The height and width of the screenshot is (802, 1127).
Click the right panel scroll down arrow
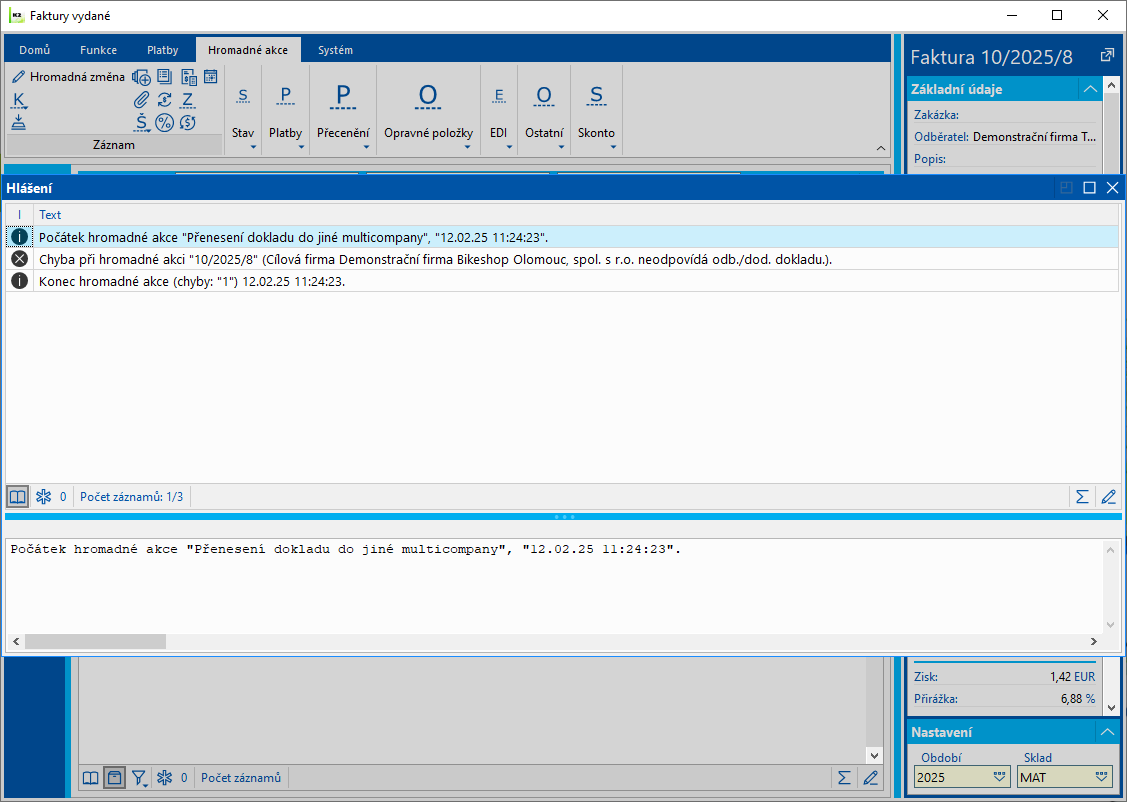point(1111,708)
